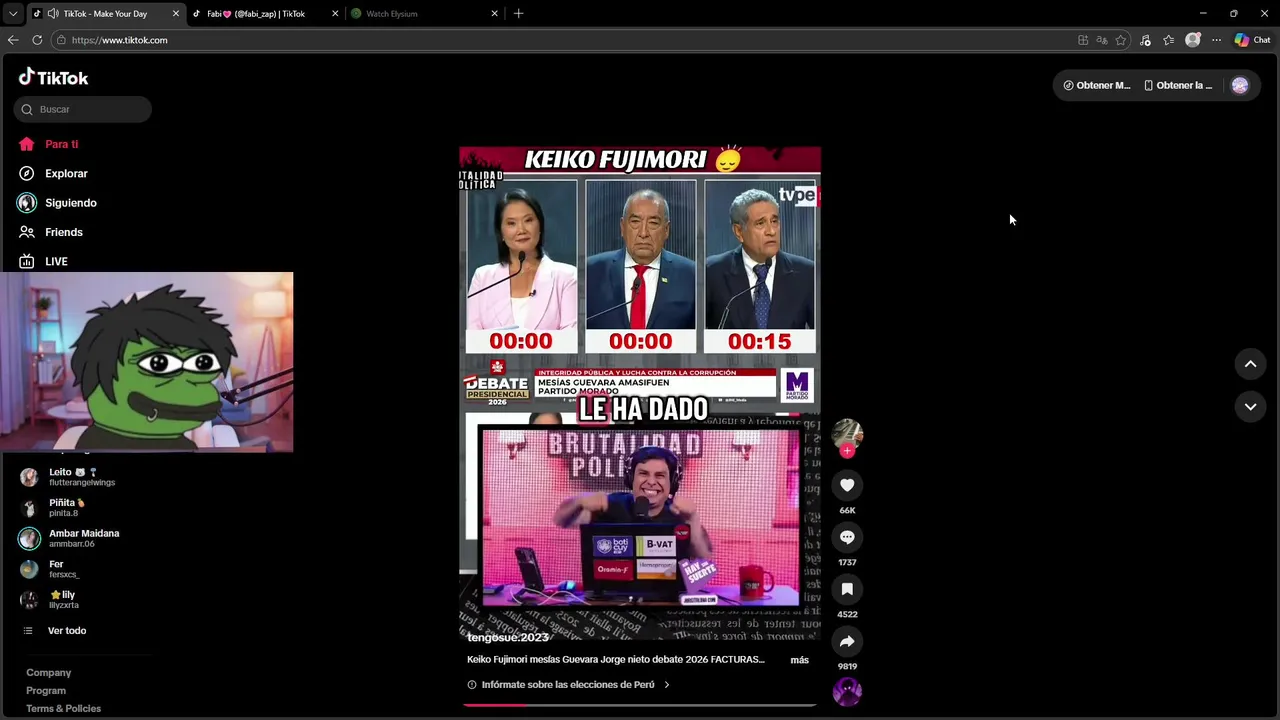Open the Copilot Chat button

1252,40
